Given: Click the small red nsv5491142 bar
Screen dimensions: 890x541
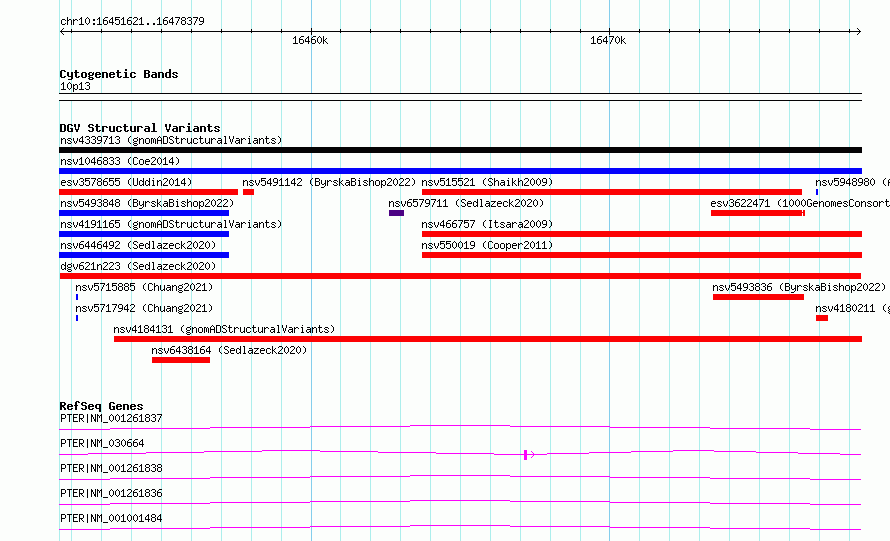Looking at the screenshot, I should tap(248, 192).
